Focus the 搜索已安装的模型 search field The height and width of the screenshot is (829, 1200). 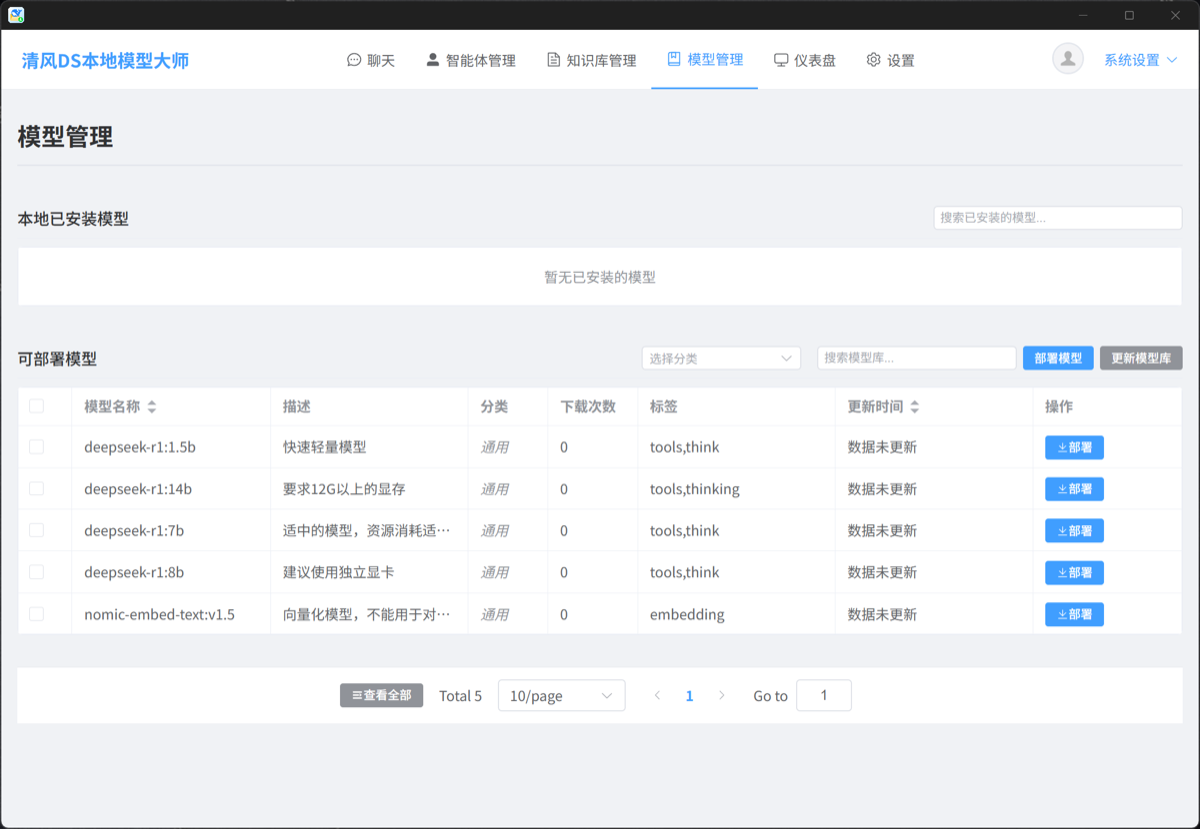coord(1057,218)
